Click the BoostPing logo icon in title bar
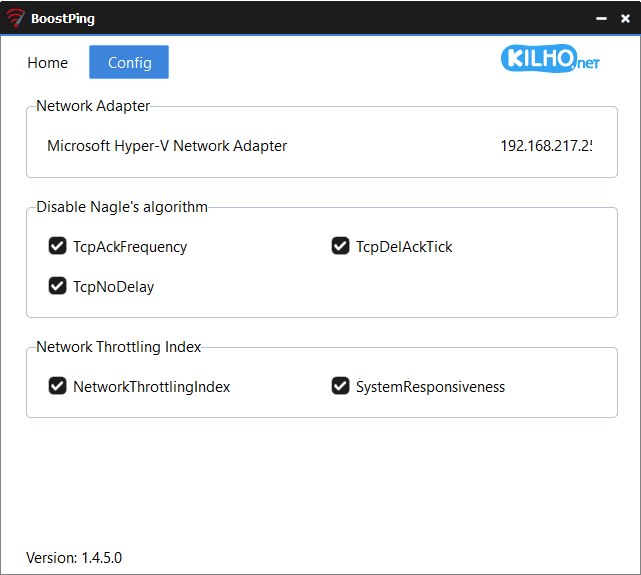 [x=15, y=18]
